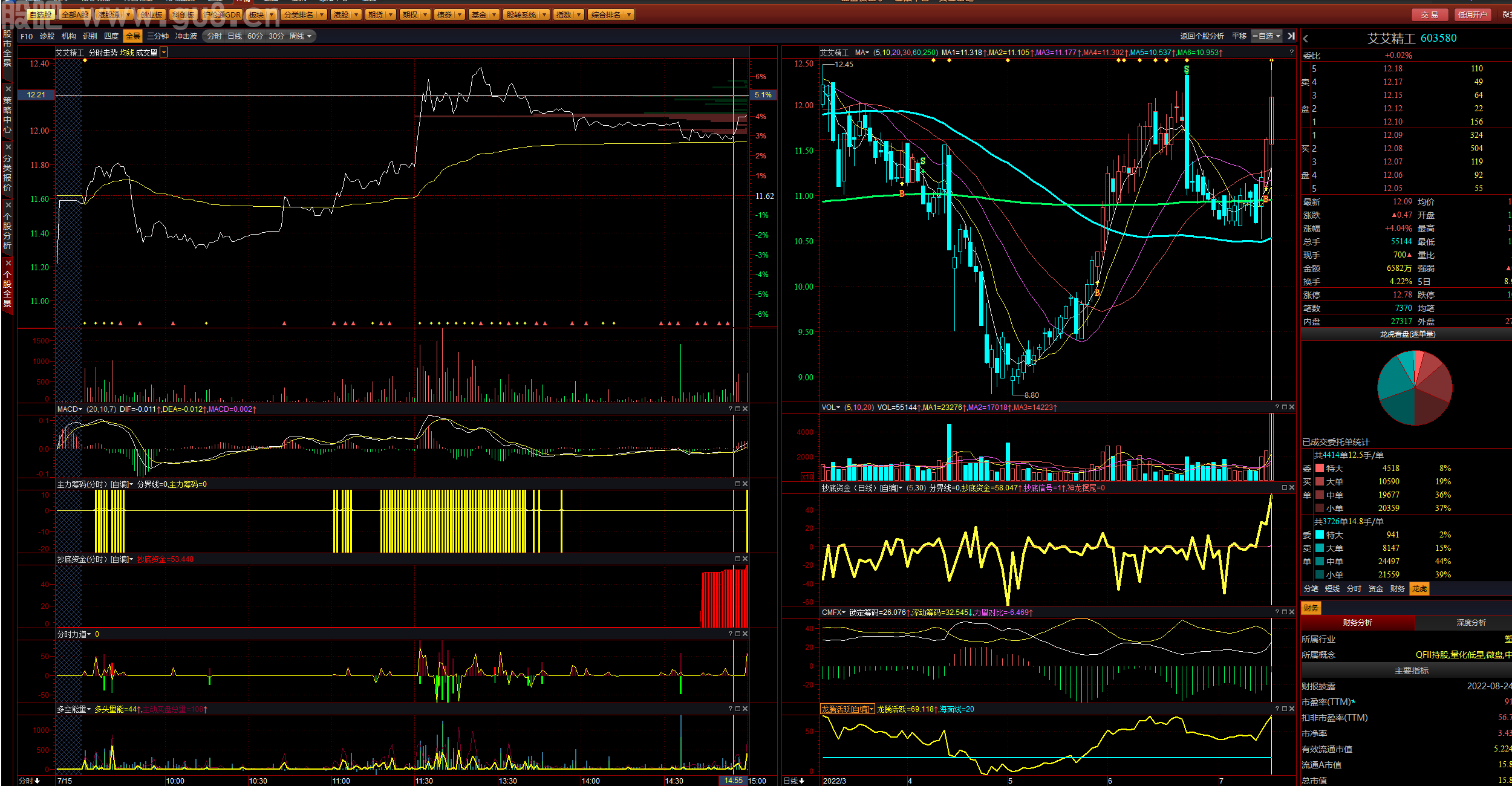The image size is (1512, 786).
Task: Click the 低佣开户 button
Action: pyautogui.click(x=1472, y=15)
